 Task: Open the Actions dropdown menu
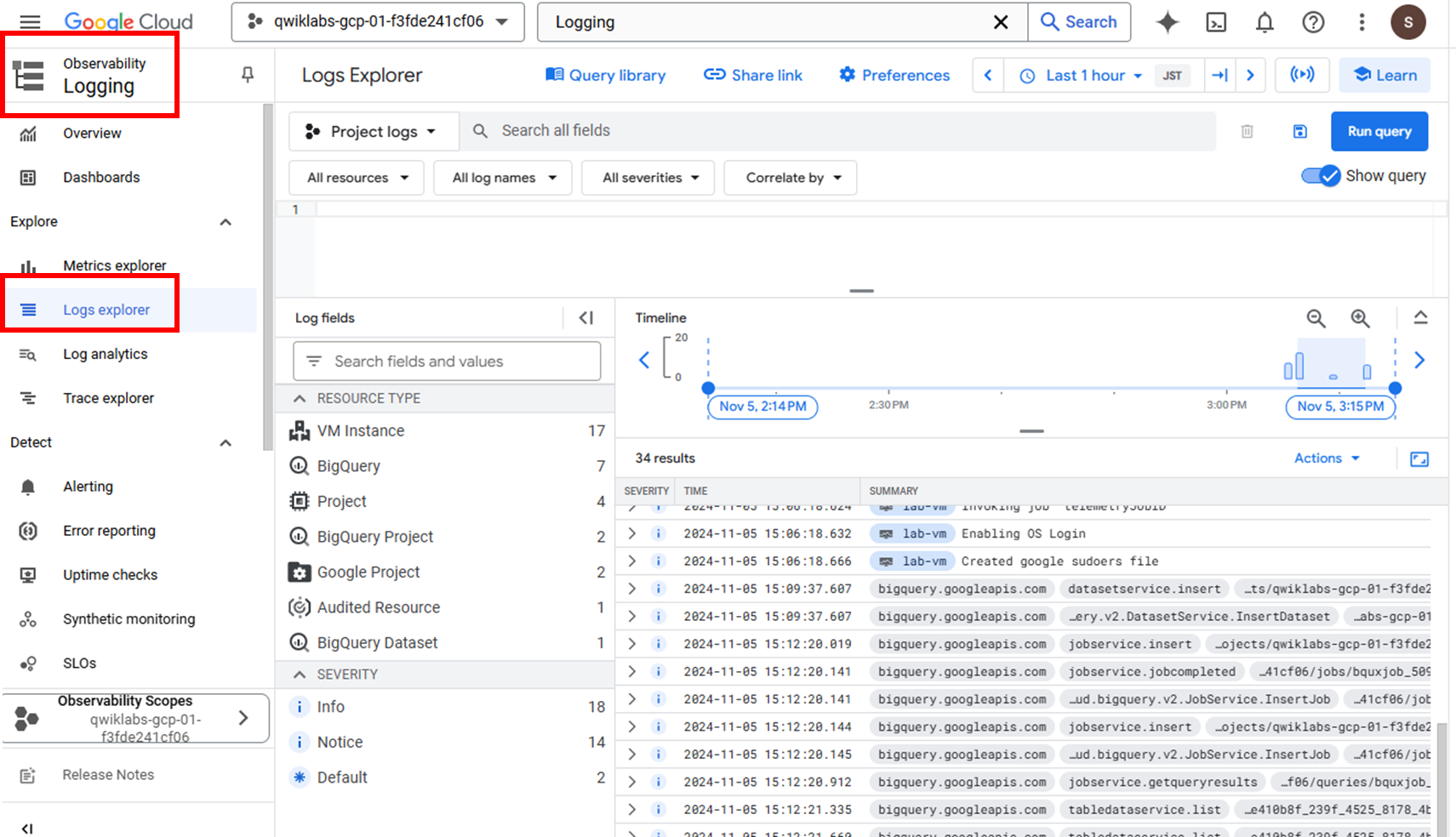click(x=1327, y=458)
